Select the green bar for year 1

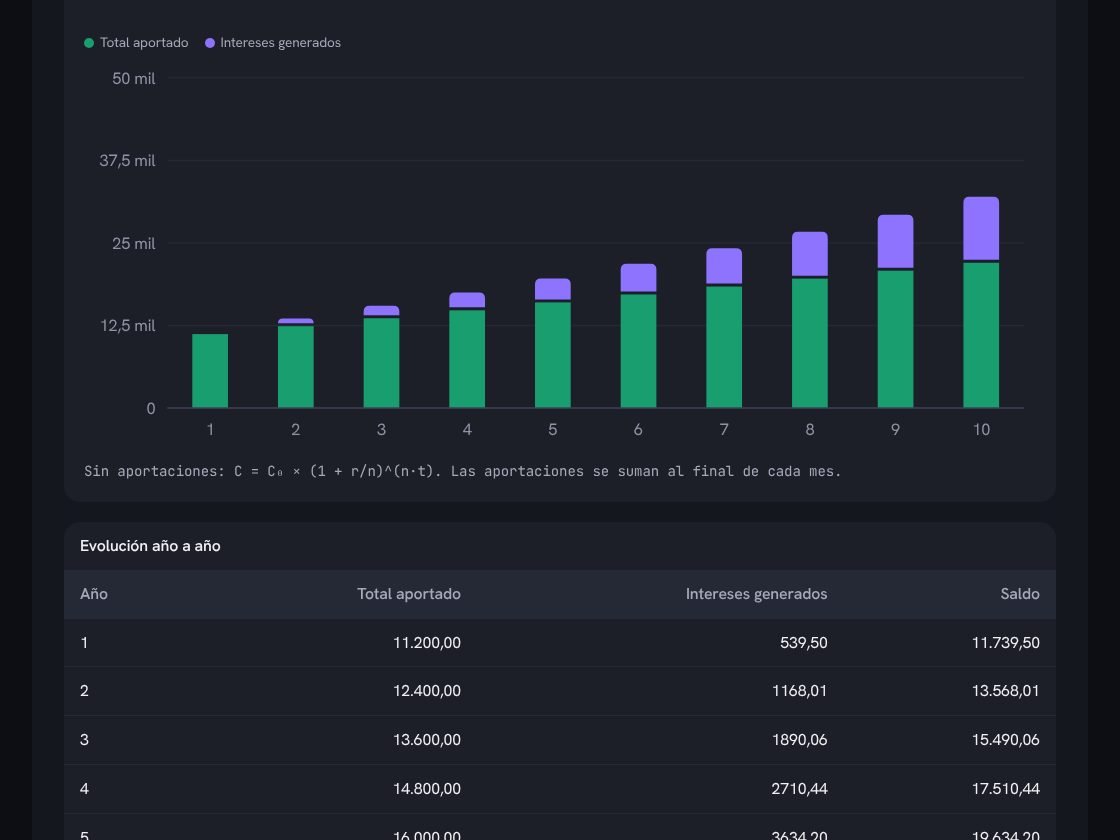(210, 371)
